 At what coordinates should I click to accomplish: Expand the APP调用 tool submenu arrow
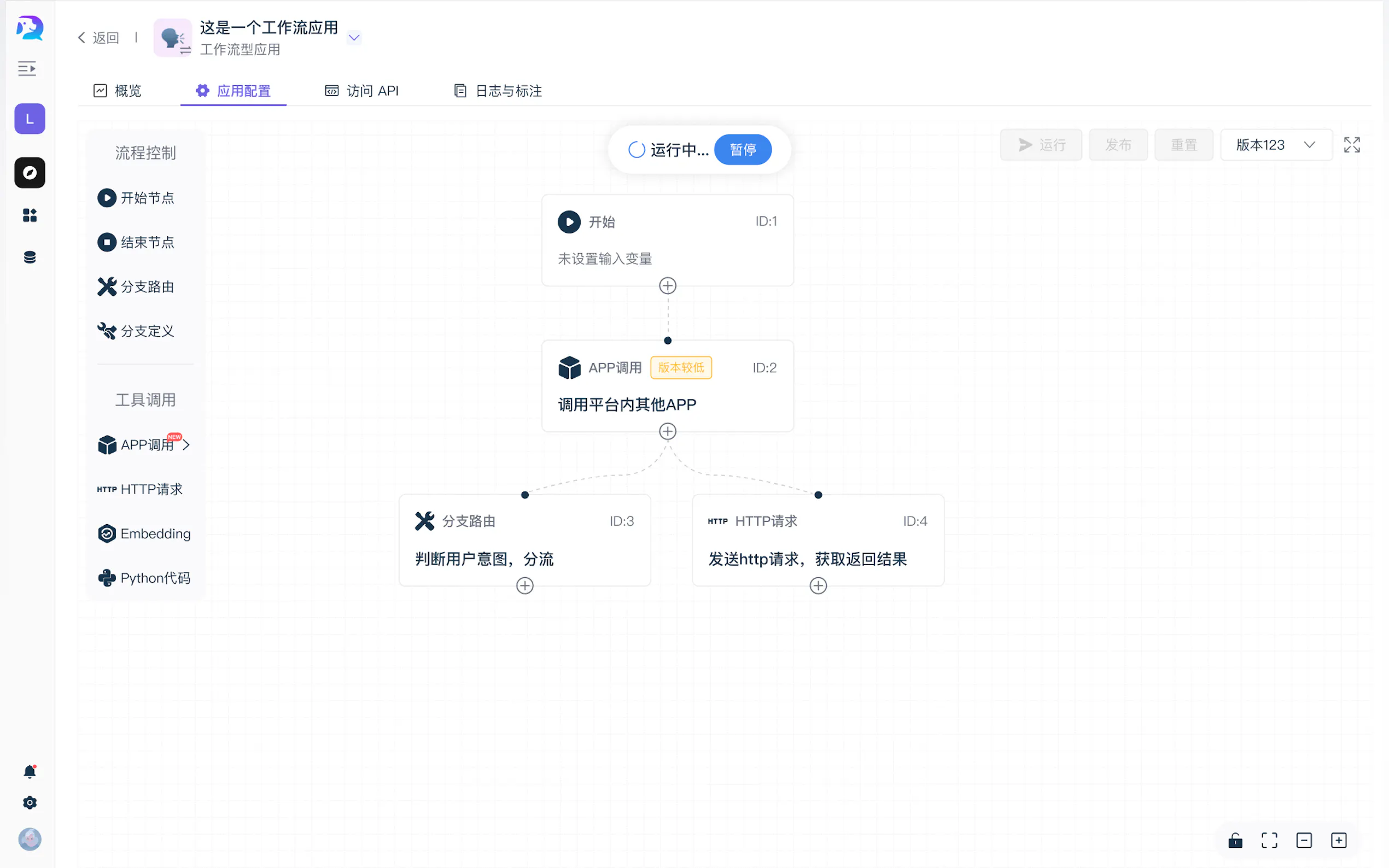186,445
